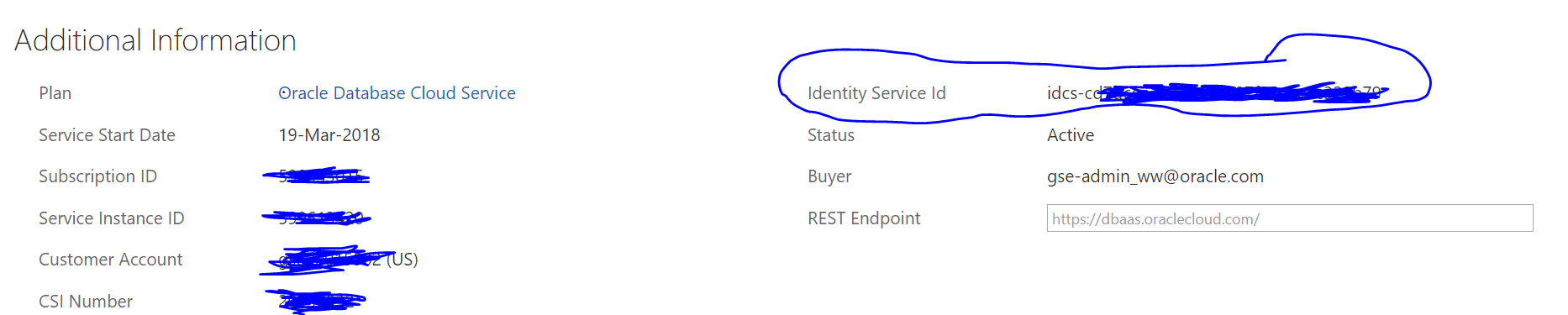Select the idcs identity service id value

[x=1217, y=93]
